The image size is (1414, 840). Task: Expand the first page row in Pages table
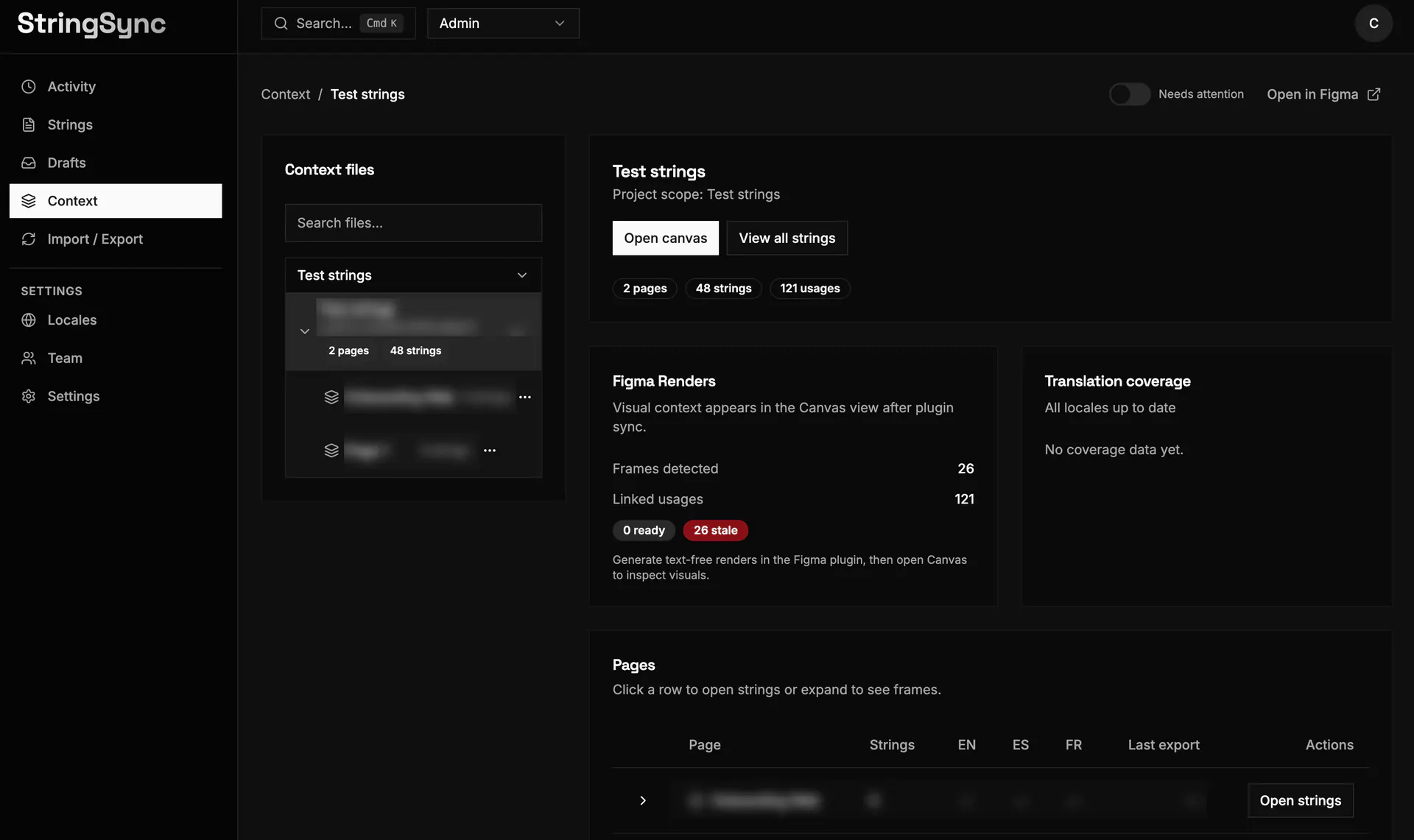[643, 800]
